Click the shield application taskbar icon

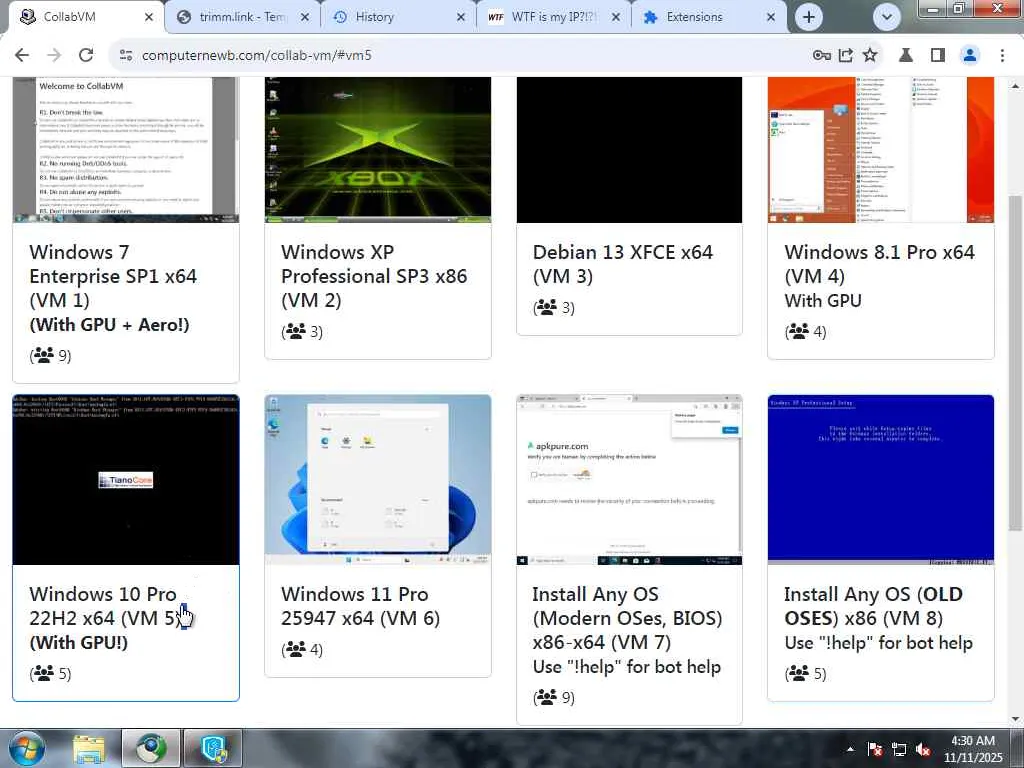(x=214, y=748)
